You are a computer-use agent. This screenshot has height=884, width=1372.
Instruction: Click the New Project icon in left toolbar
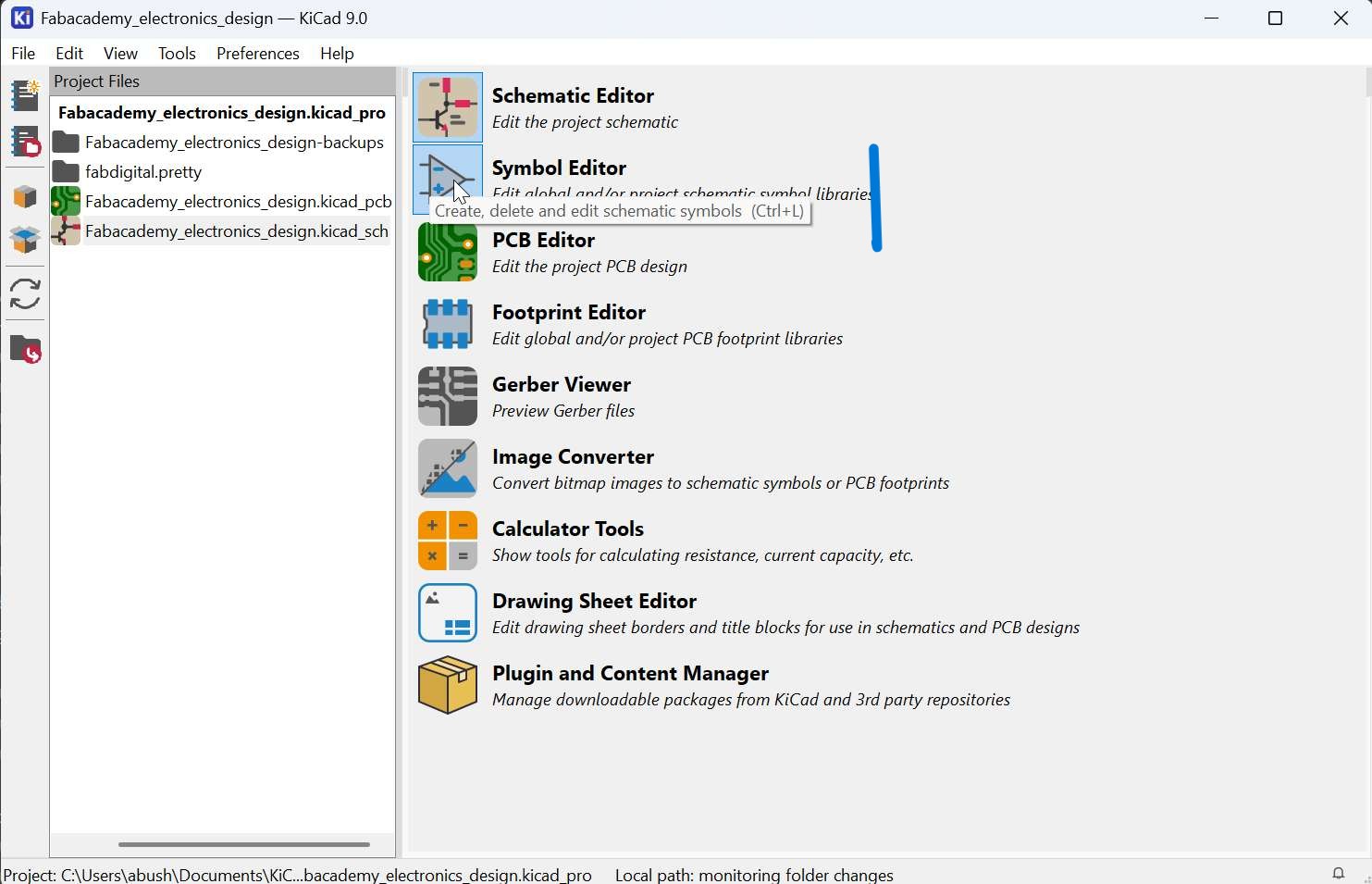tap(25, 94)
